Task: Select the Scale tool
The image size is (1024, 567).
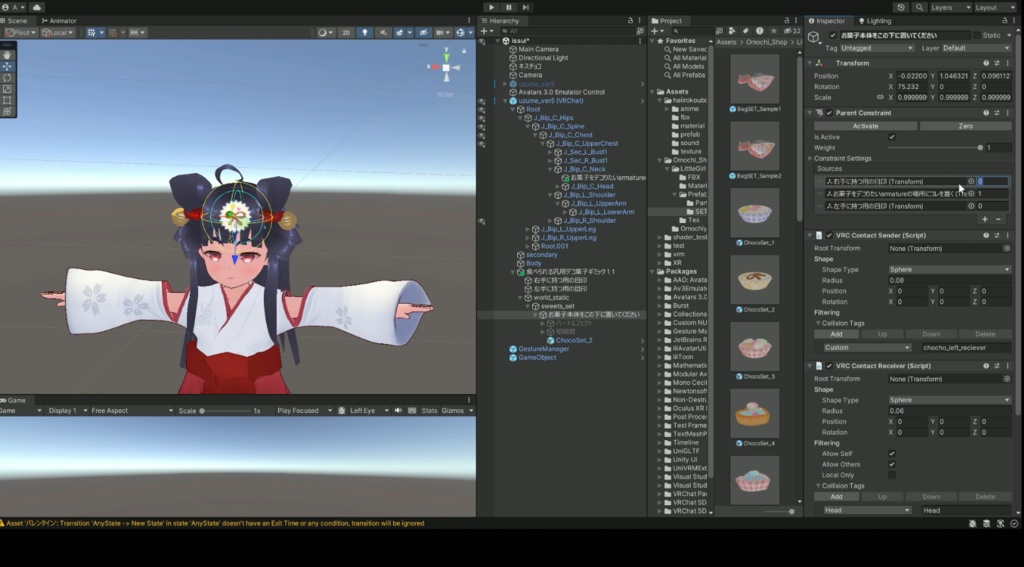Action: point(8,89)
